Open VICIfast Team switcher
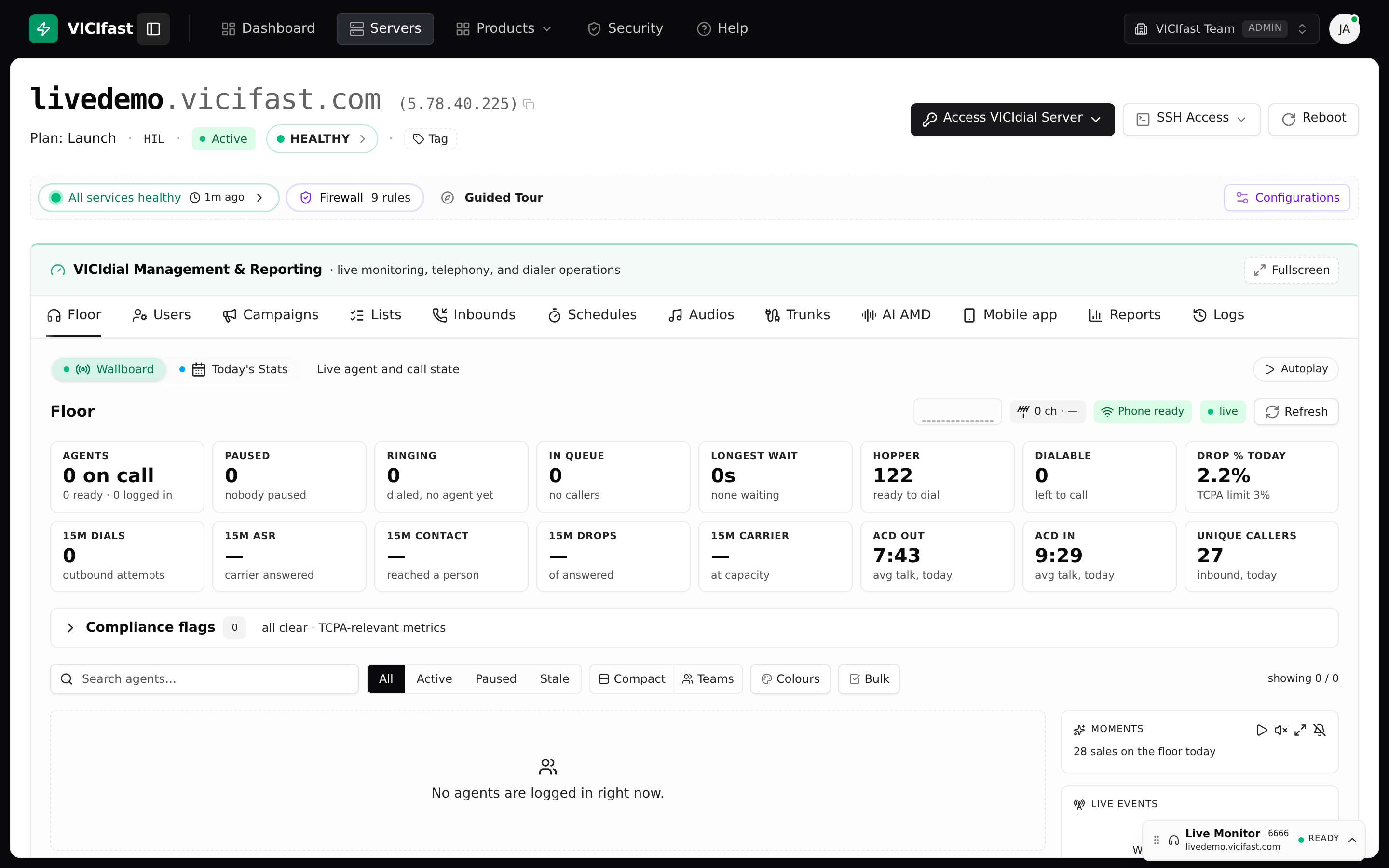The width and height of the screenshot is (1389, 868). pos(1221,29)
